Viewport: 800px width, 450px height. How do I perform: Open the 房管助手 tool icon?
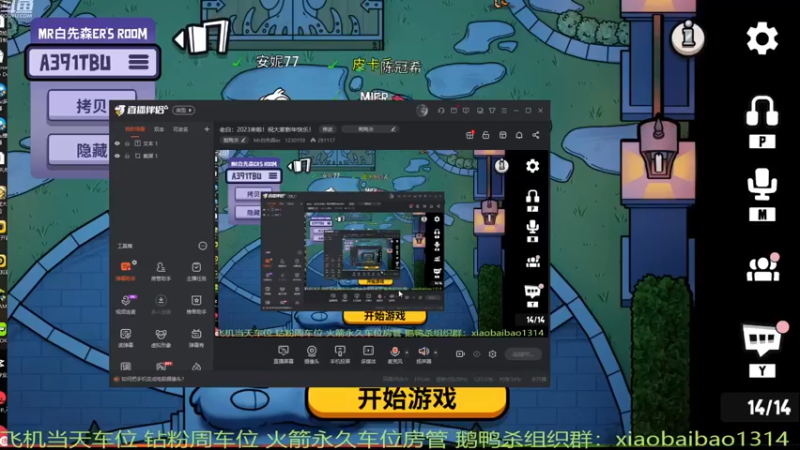tap(161, 270)
